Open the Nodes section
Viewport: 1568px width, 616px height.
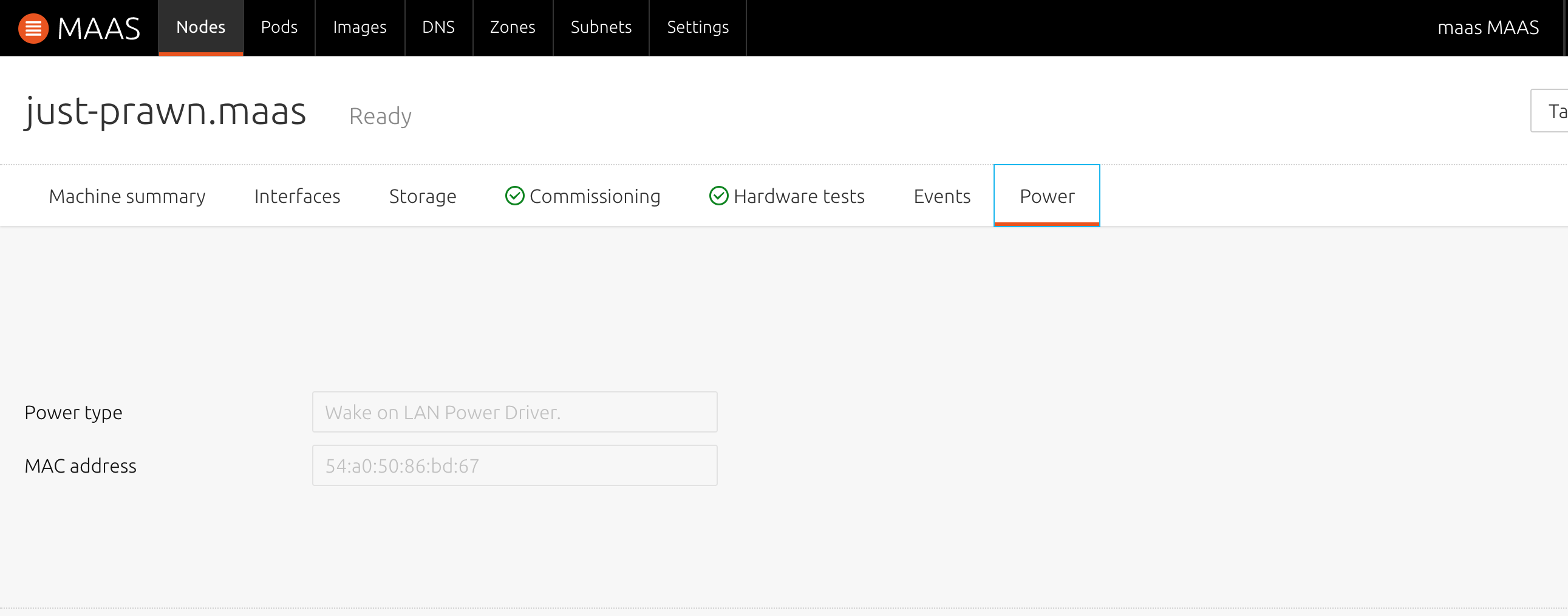201,27
